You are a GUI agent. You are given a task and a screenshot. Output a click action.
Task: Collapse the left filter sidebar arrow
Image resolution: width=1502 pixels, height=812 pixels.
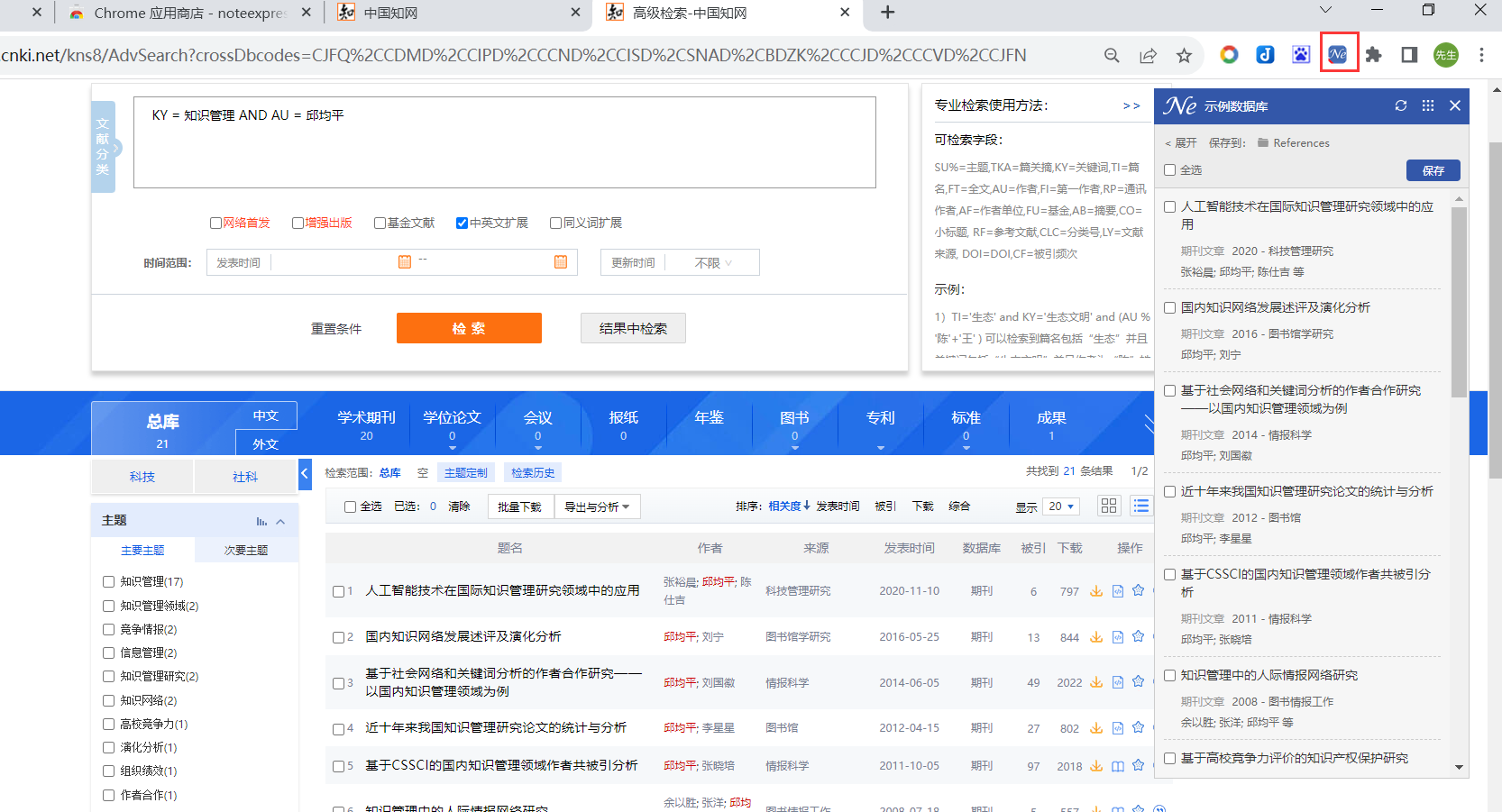click(x=305, y=473)
